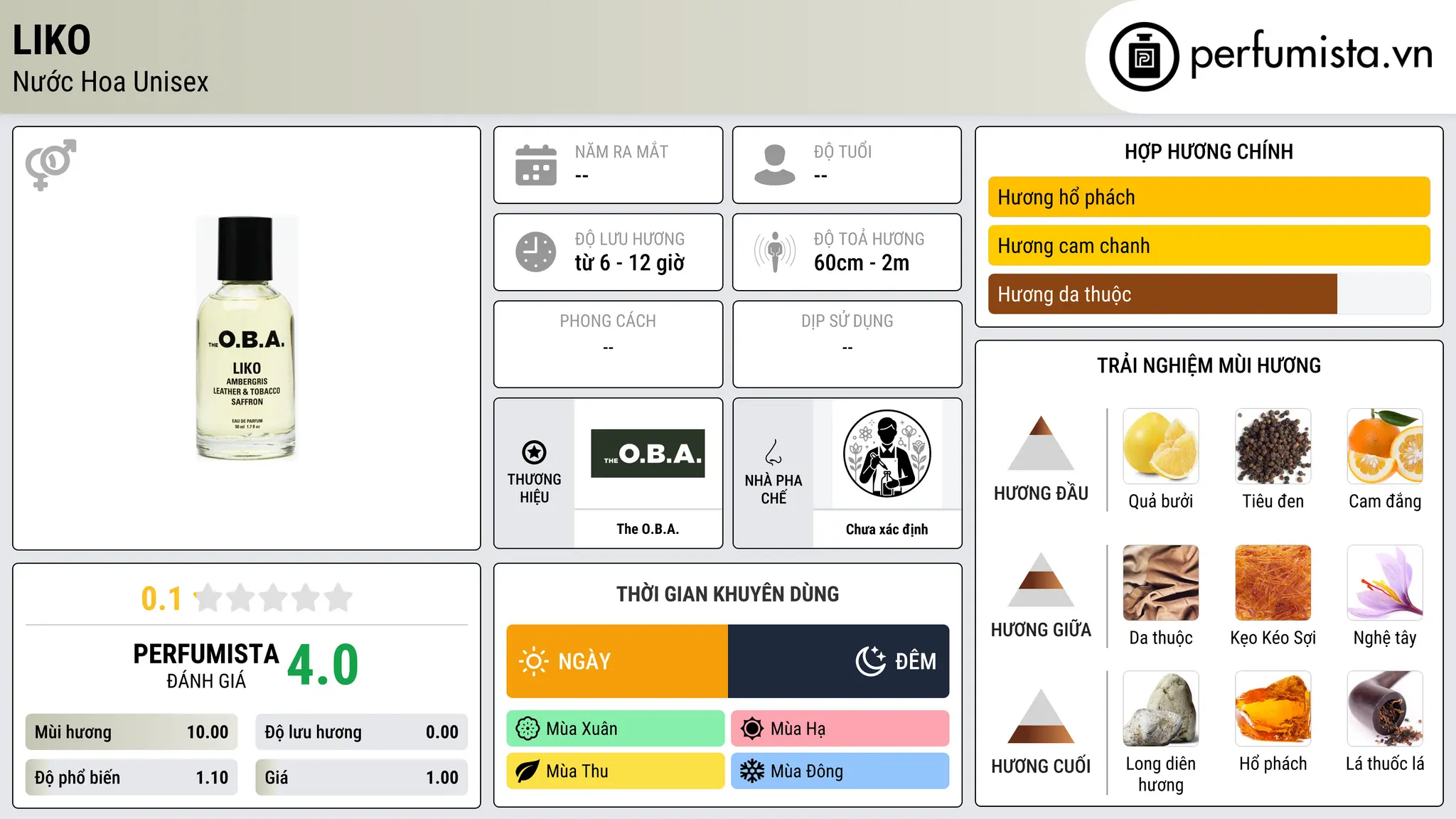The image size is (1456, 819).
Task: Click the Ngày daytime bar
Action: point(617,661)
